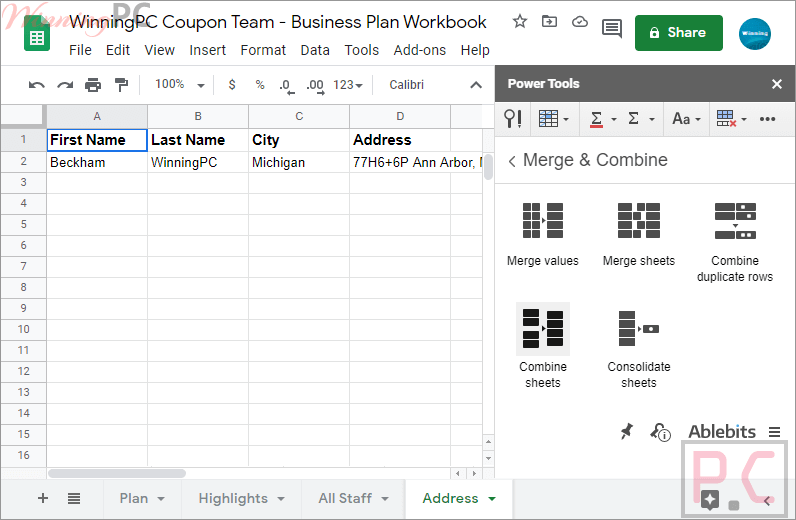Select the Paint format tool
796x520 pixels.
121,85
